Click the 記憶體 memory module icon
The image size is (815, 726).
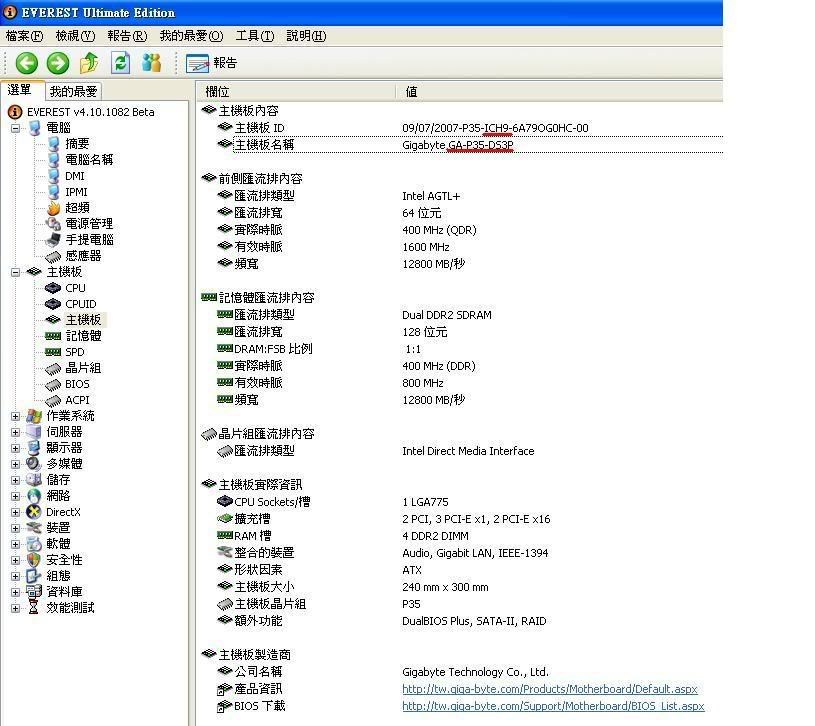(53, 336)
